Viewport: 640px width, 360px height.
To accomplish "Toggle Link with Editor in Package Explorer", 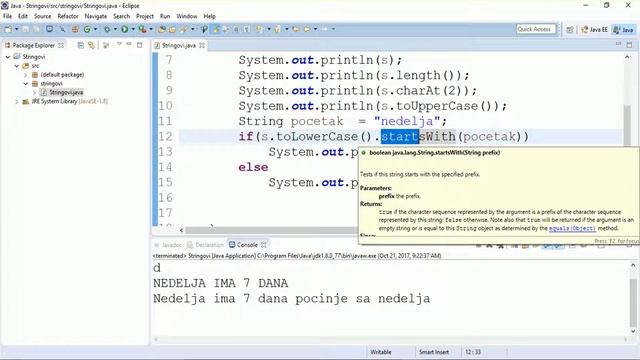I will (x=91, y=45).
